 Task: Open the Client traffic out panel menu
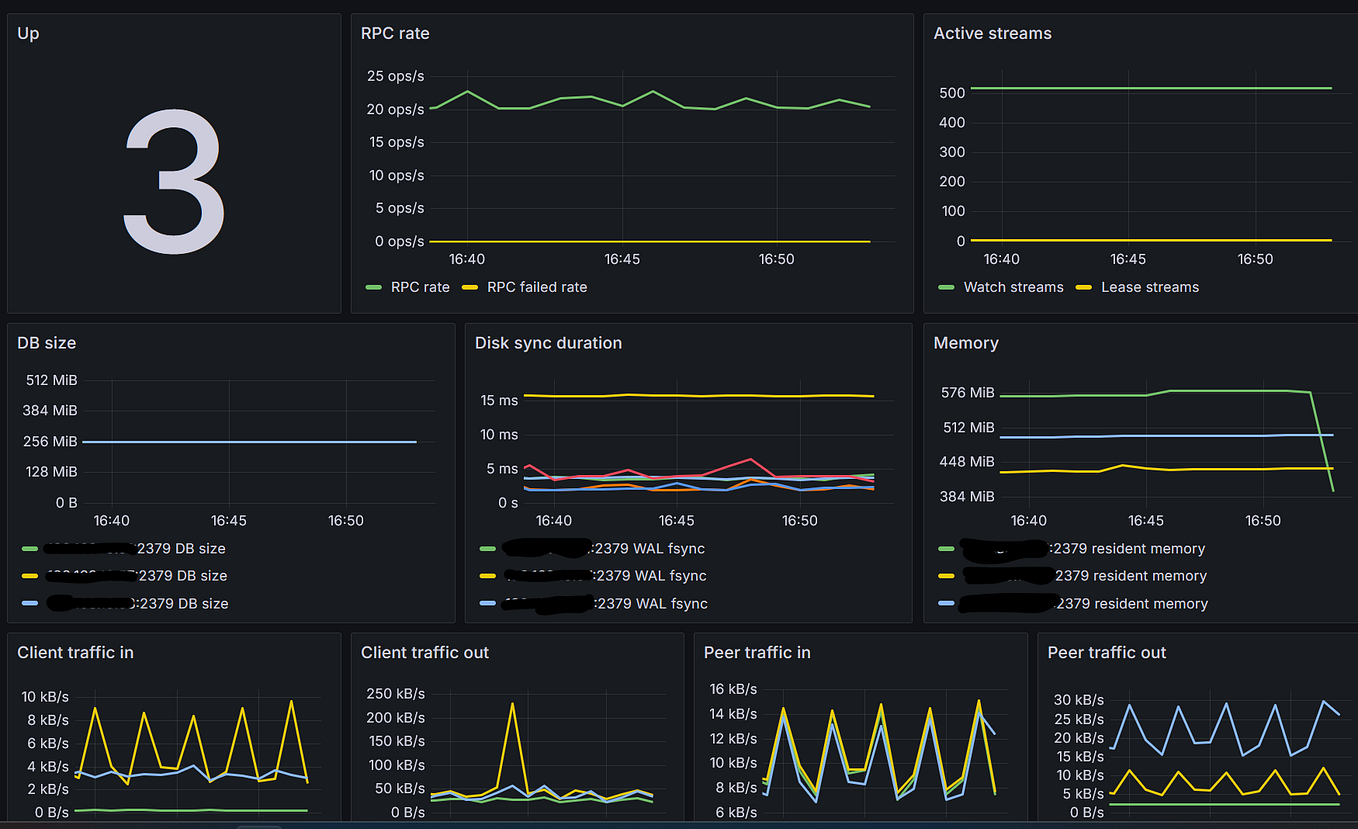pos(424,652)
